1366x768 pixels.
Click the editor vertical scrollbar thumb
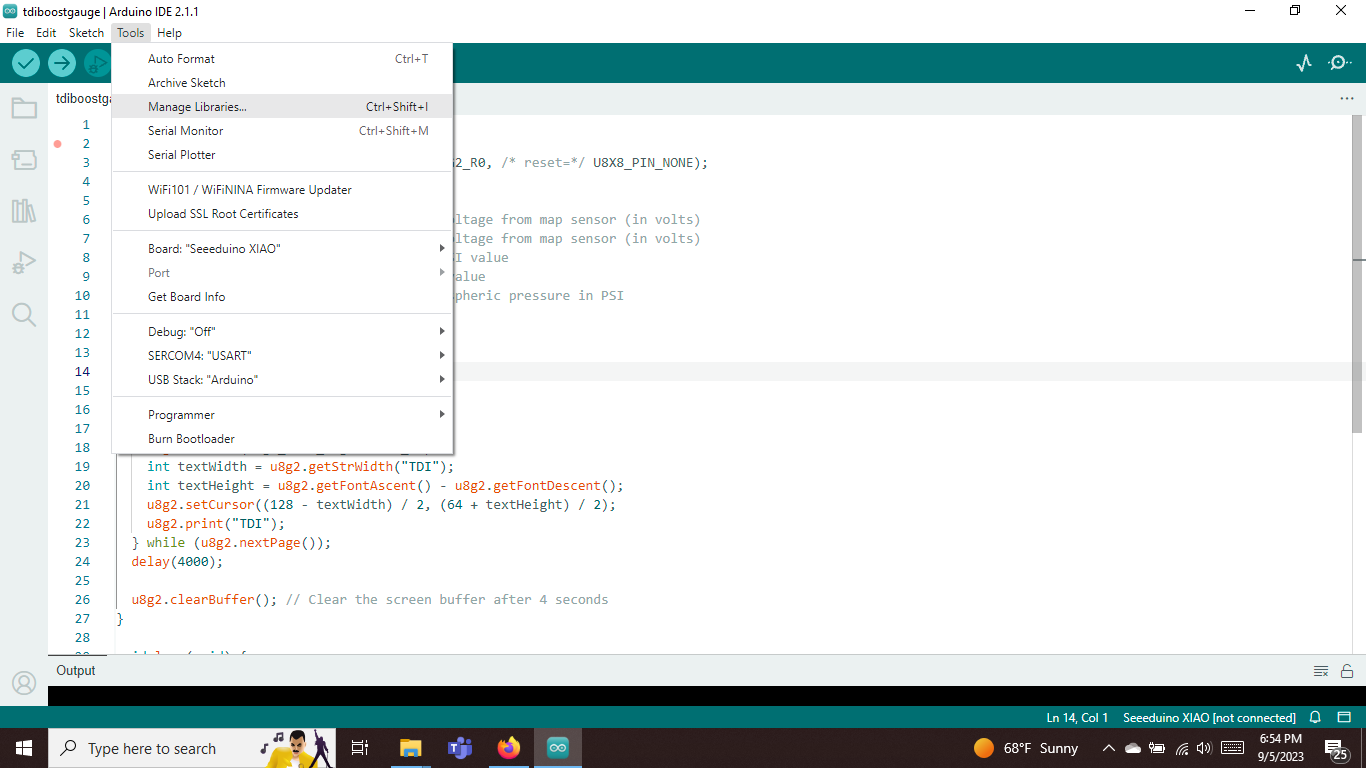(x=1357, y=273)
